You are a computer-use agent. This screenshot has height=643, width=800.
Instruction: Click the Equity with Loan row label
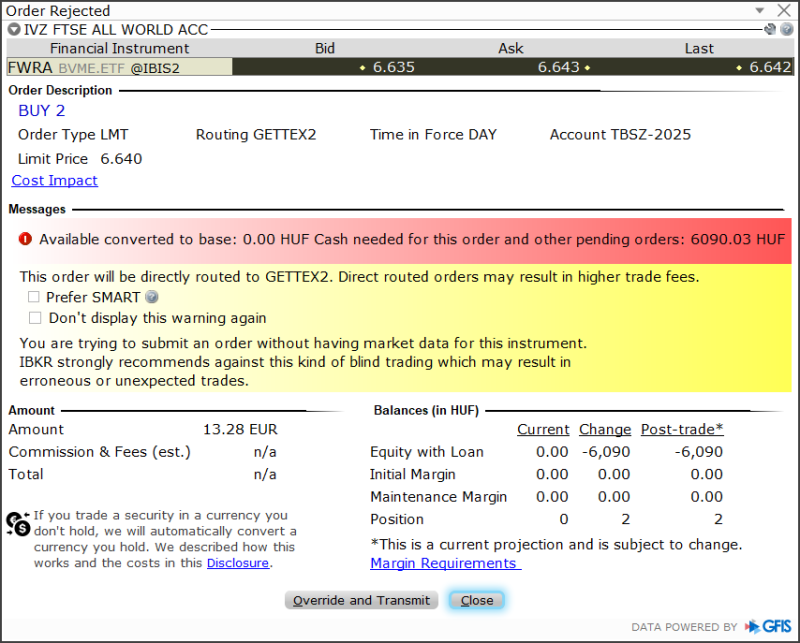point(427,452)
